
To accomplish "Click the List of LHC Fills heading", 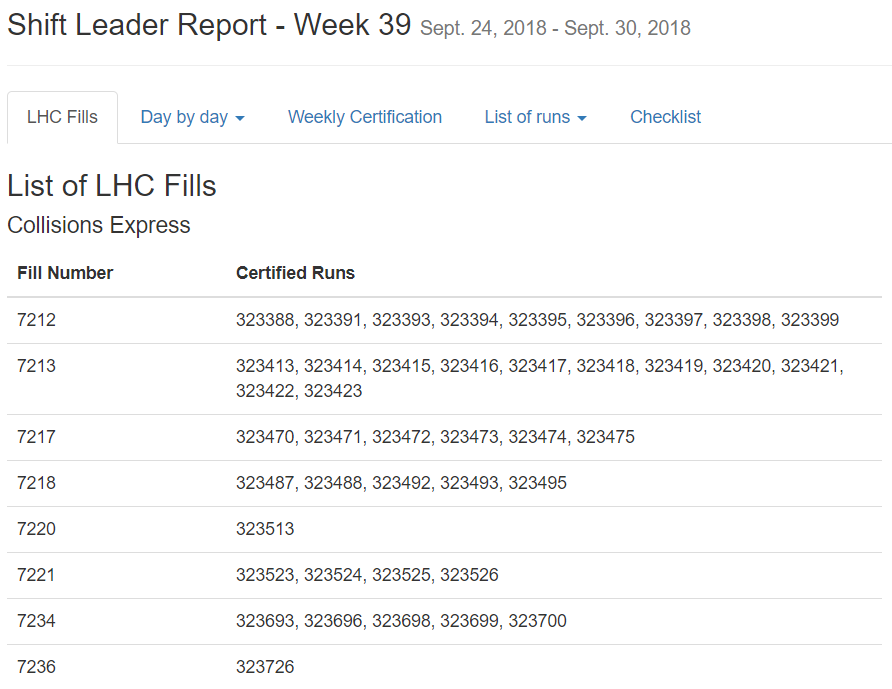I will coord(112,186).
